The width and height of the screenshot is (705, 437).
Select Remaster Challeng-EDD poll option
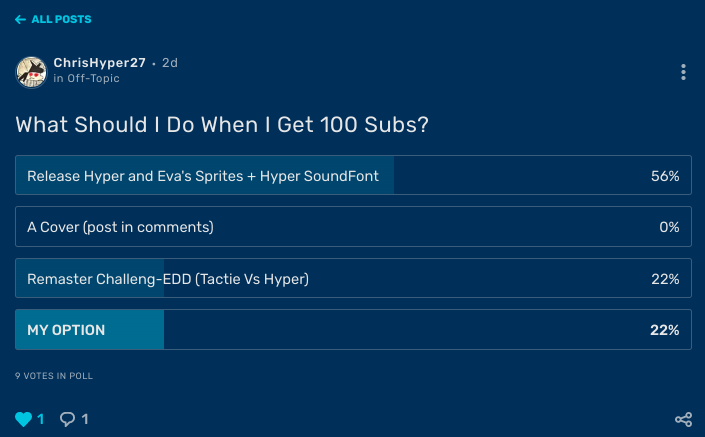[168, 279]
